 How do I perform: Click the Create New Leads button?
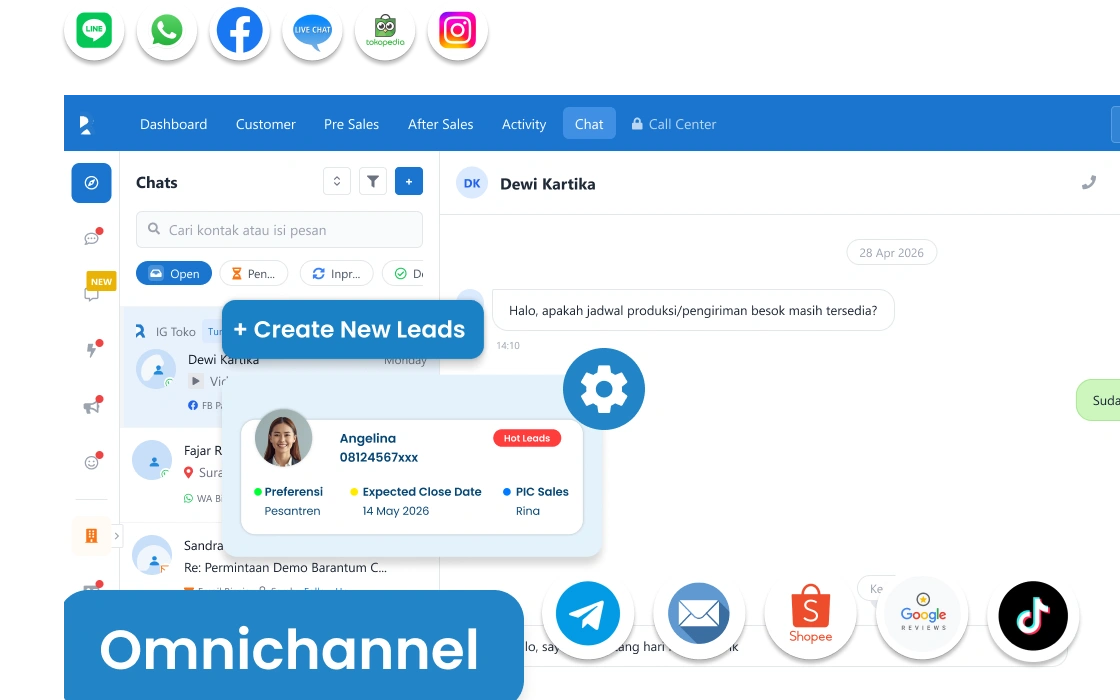353,329
